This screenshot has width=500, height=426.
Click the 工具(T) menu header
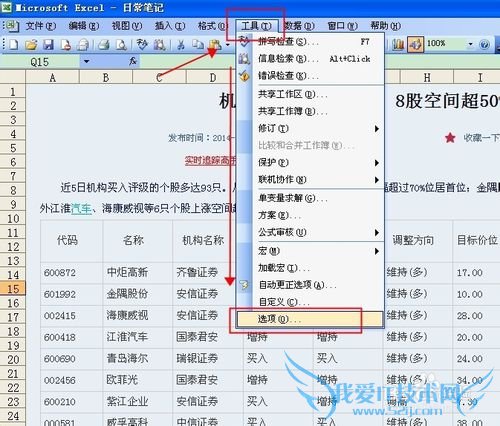(256, 26)
